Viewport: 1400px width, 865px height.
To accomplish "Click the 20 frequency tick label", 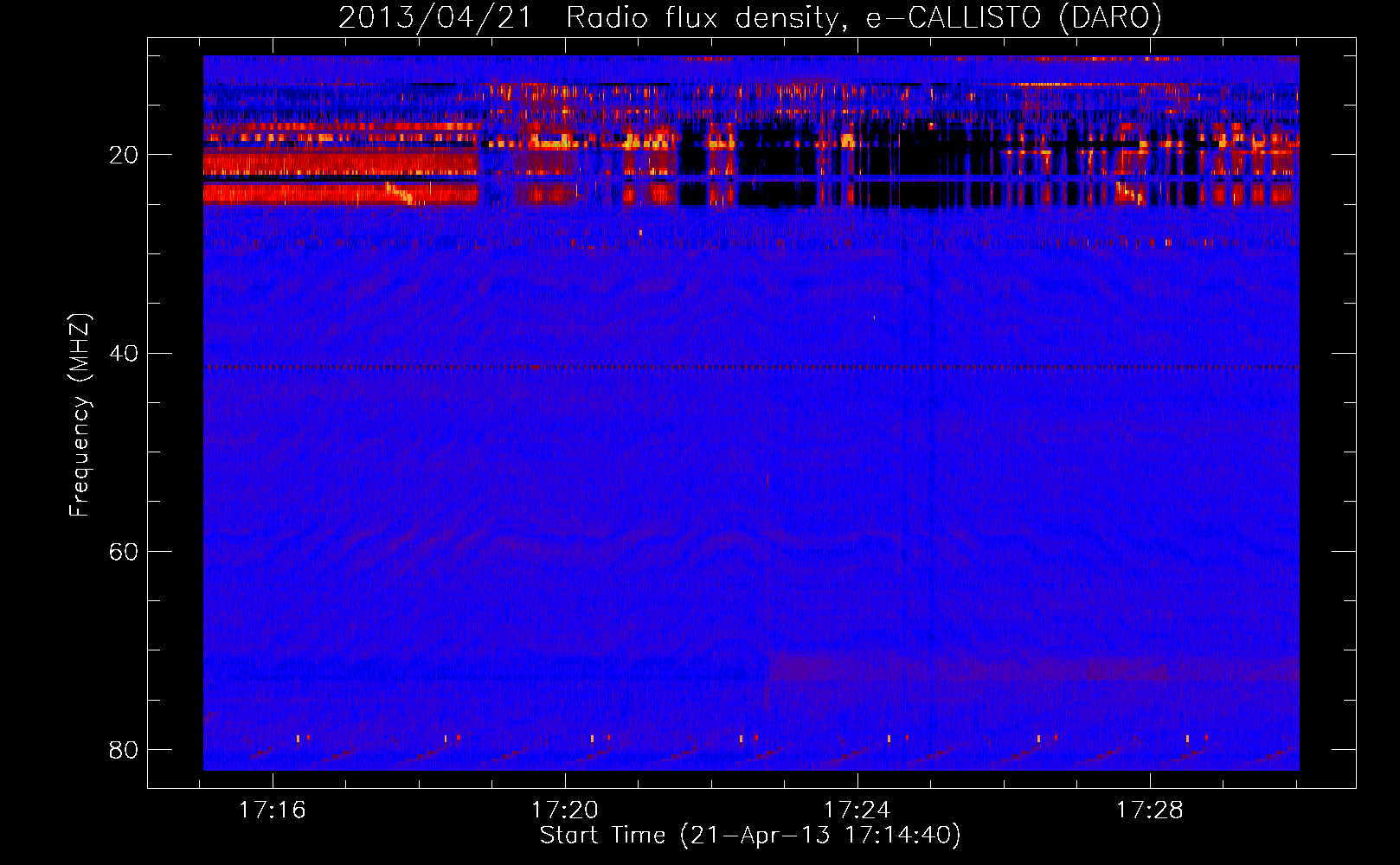I will pyautogui.click(x=124, y=155).
